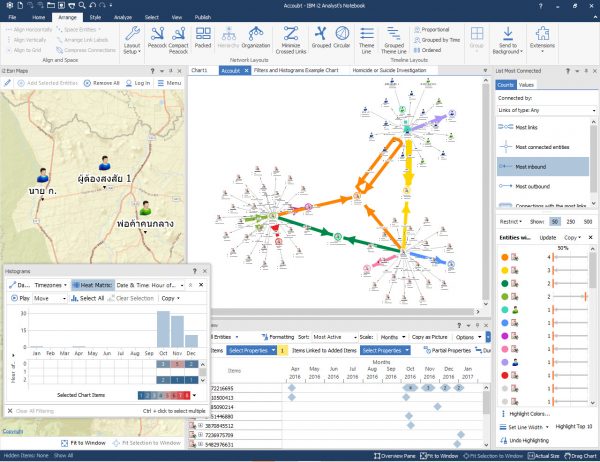Click the pencil icon in Esri Maps
Viewport: 600px width, 462px height.
tap(7, 83)
